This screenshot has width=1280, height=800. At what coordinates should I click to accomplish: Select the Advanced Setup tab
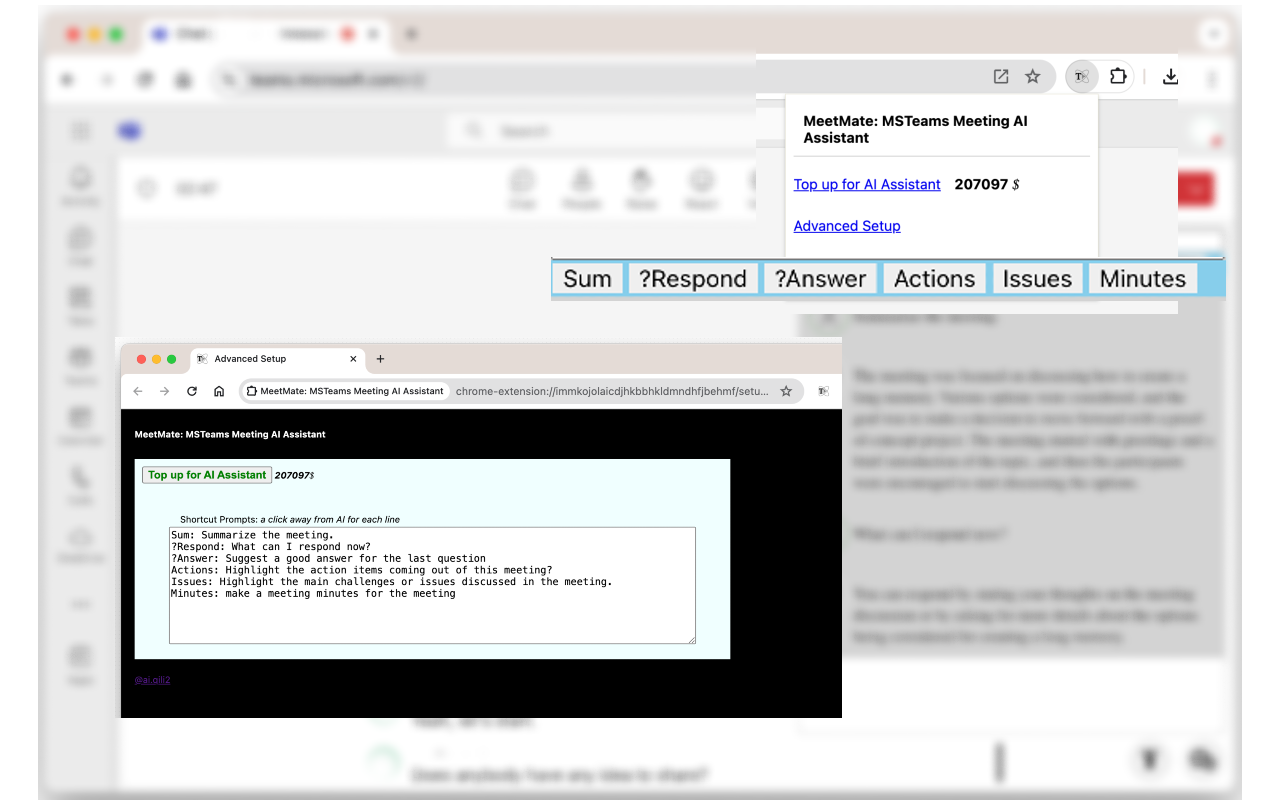(x=278, y=359)
